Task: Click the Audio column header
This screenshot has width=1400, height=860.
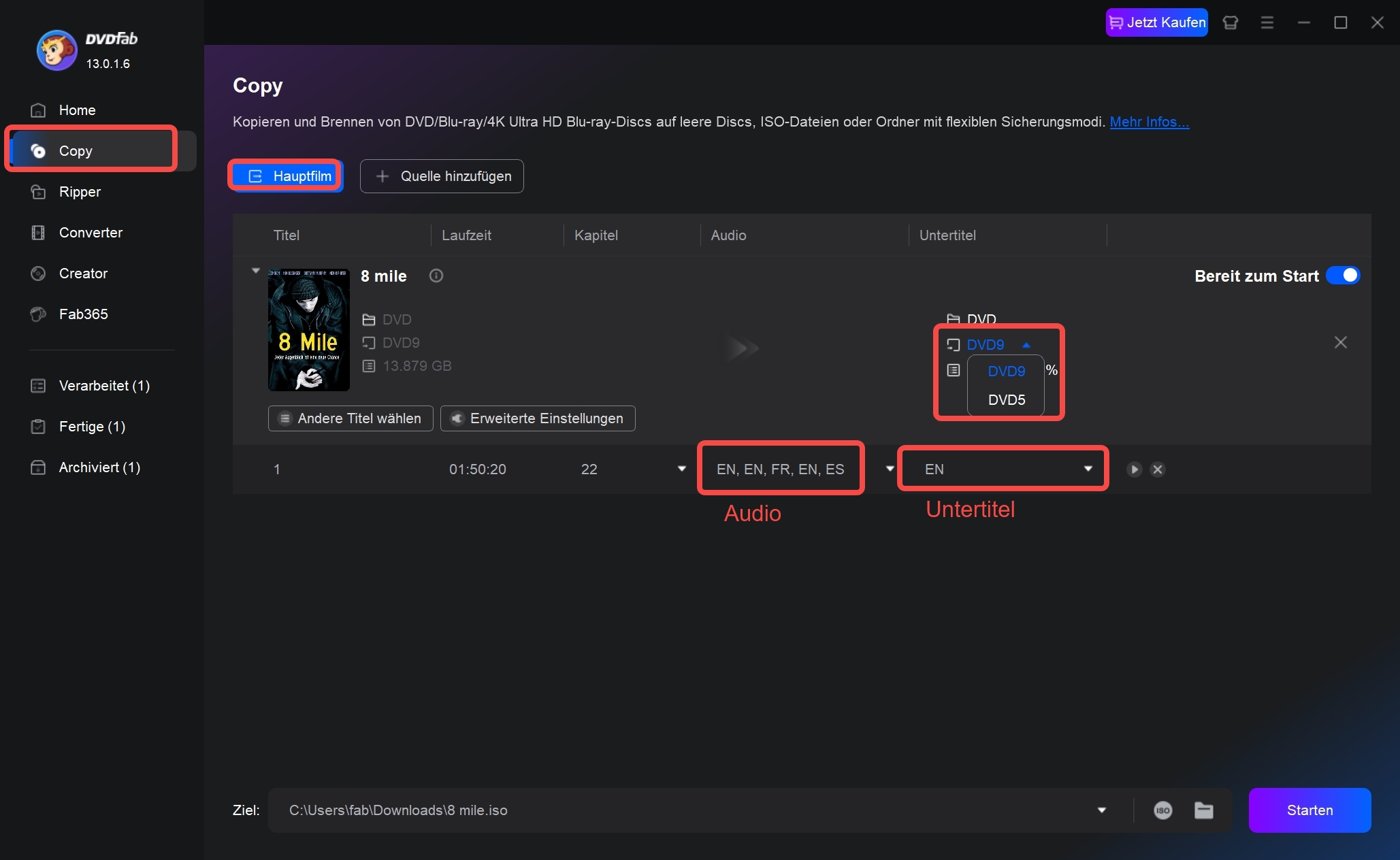Action: click(728, 235)
